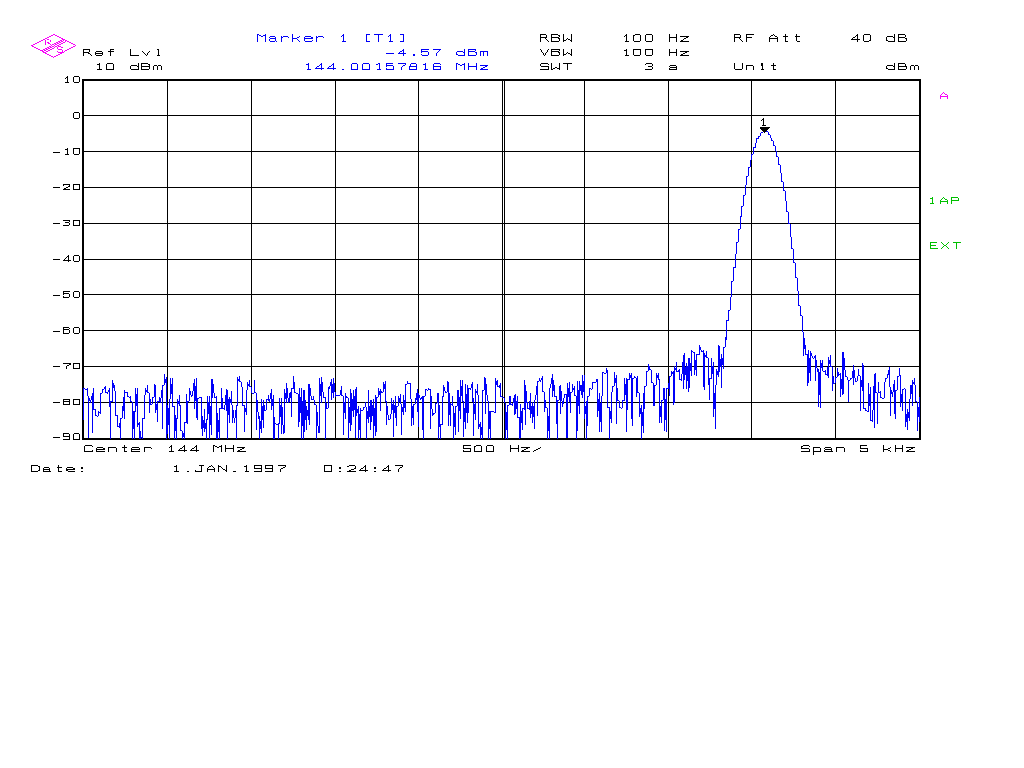Click the Rohde & Schwarz logo icon
This screenshot has width=1024, height=768.
[x=54, y=46]
